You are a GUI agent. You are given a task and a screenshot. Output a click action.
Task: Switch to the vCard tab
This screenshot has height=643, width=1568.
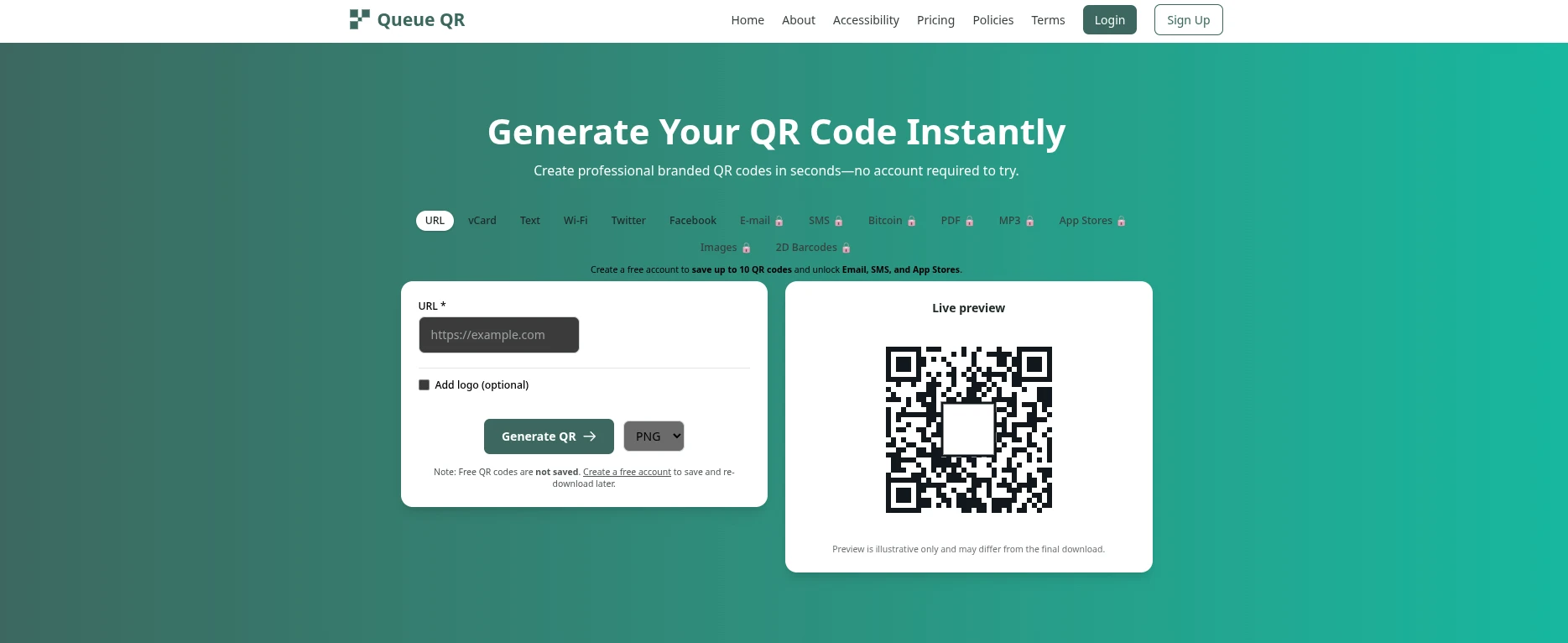tap(482, 221)
